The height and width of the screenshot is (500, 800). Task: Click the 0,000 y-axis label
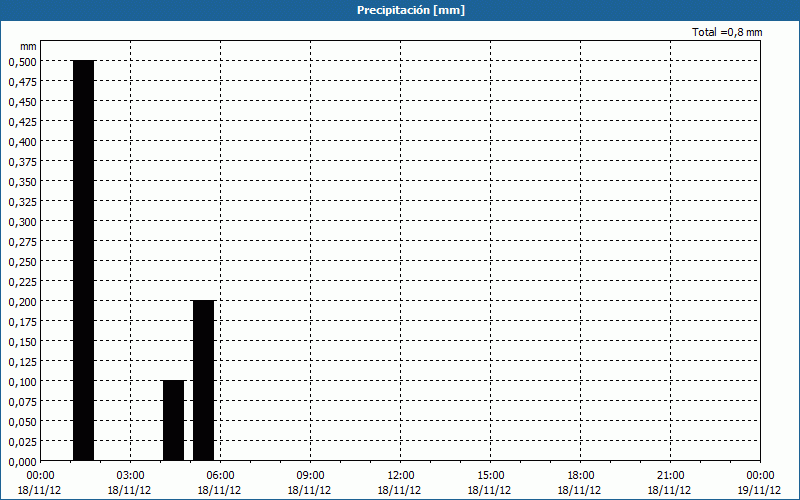click(x=23, y=462)
